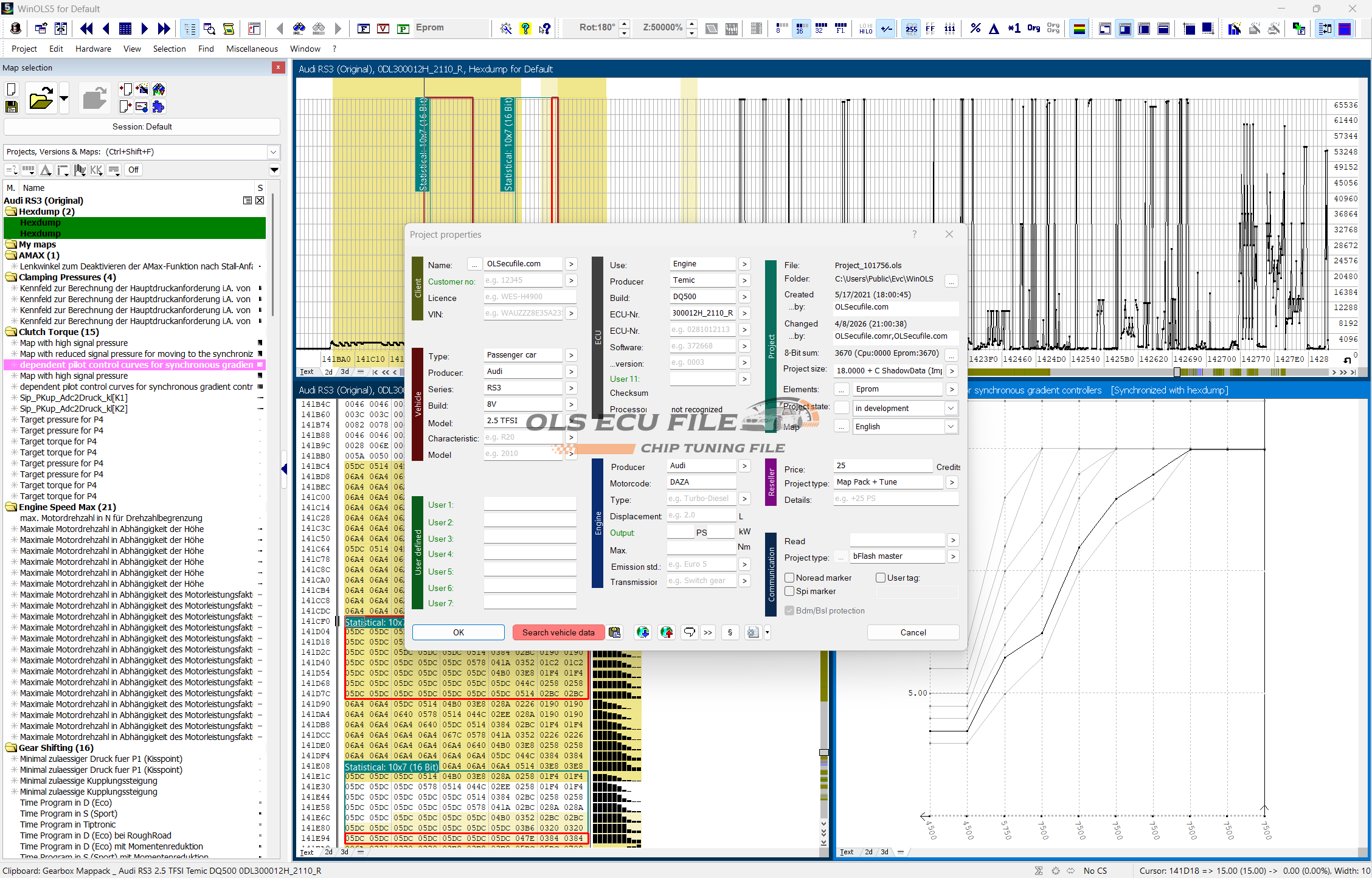1372x878 pixels.
Task: Check the Spi marker checkbox
Action: tap(789, 591)
